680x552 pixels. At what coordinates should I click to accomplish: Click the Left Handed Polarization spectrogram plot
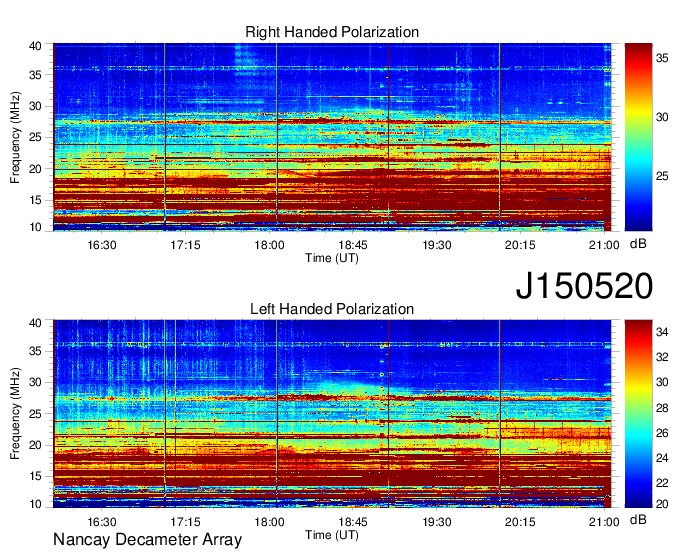[x=332, y=414]
